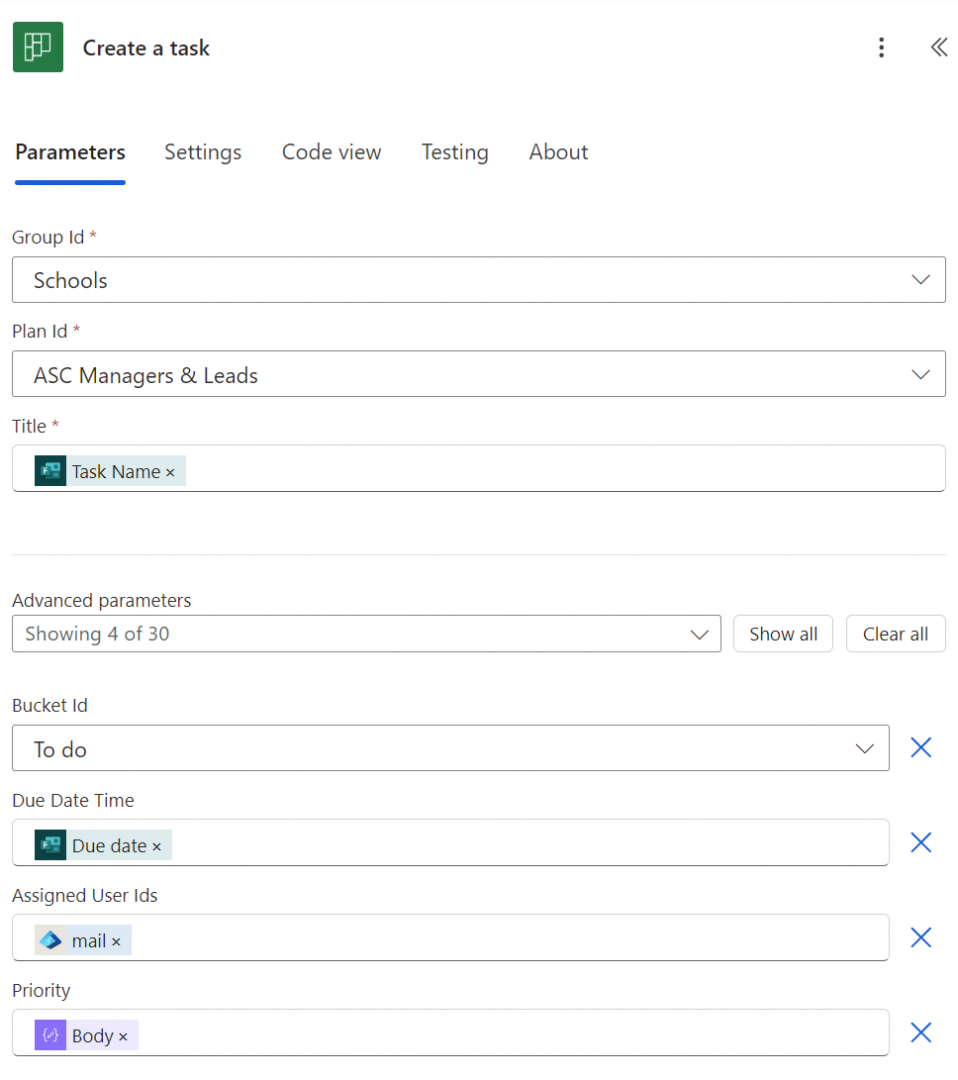958x1080 pixels.
Task: Remove the Due date token
Action: [158, 844]
